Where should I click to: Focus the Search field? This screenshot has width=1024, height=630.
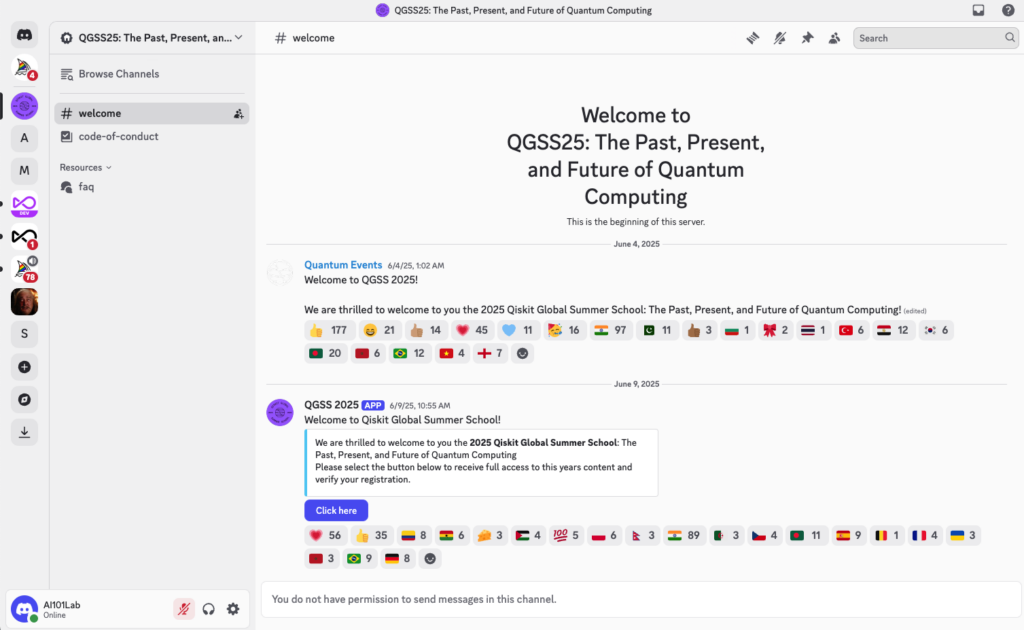click(935, 38)
